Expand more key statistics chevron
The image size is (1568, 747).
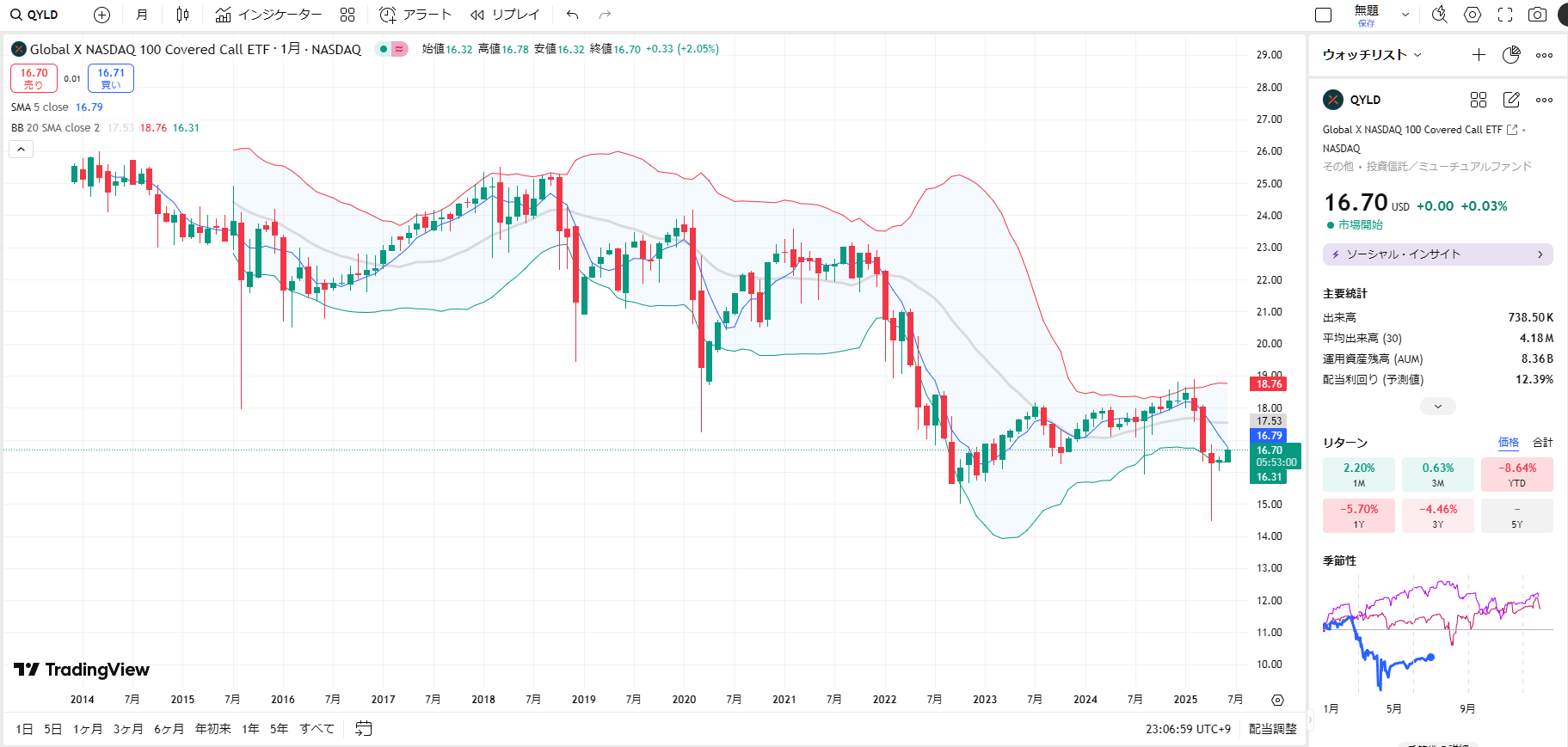(x=1438, y=406)
